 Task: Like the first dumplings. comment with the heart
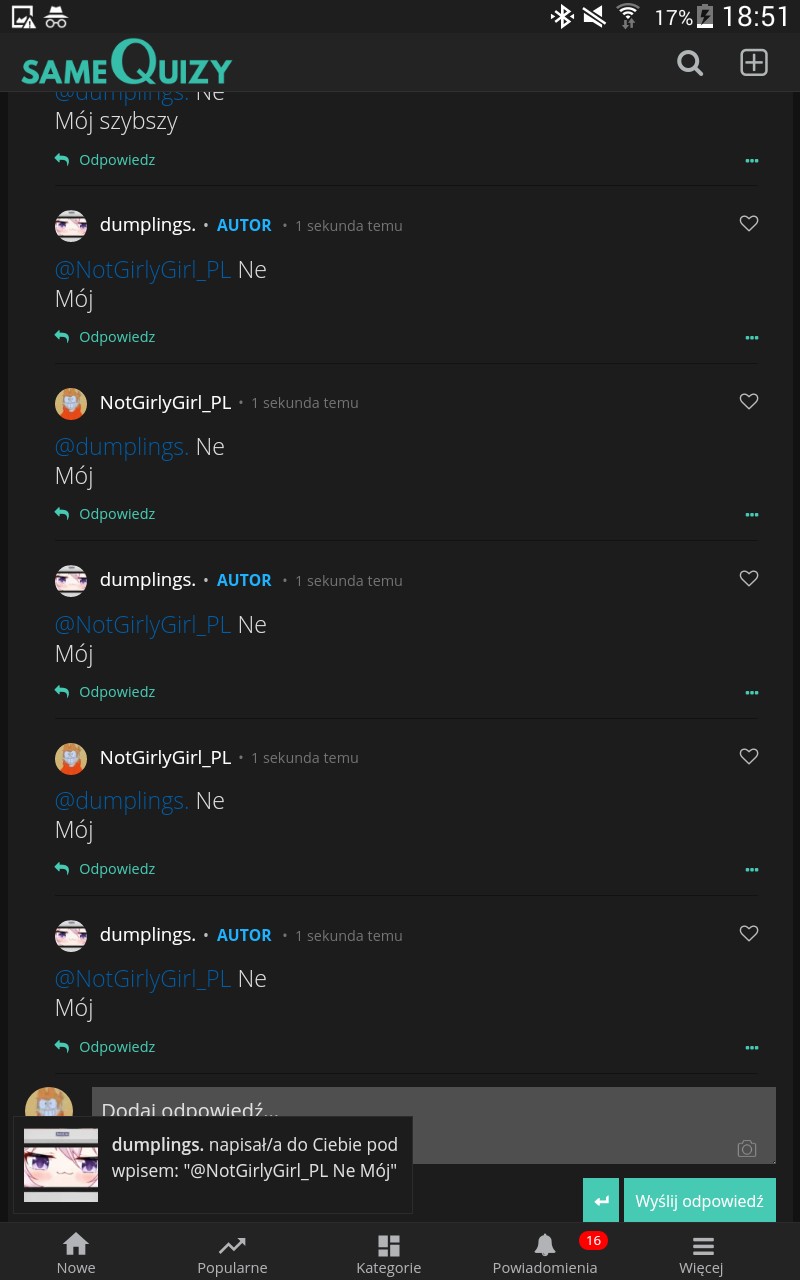coord(749,224)
